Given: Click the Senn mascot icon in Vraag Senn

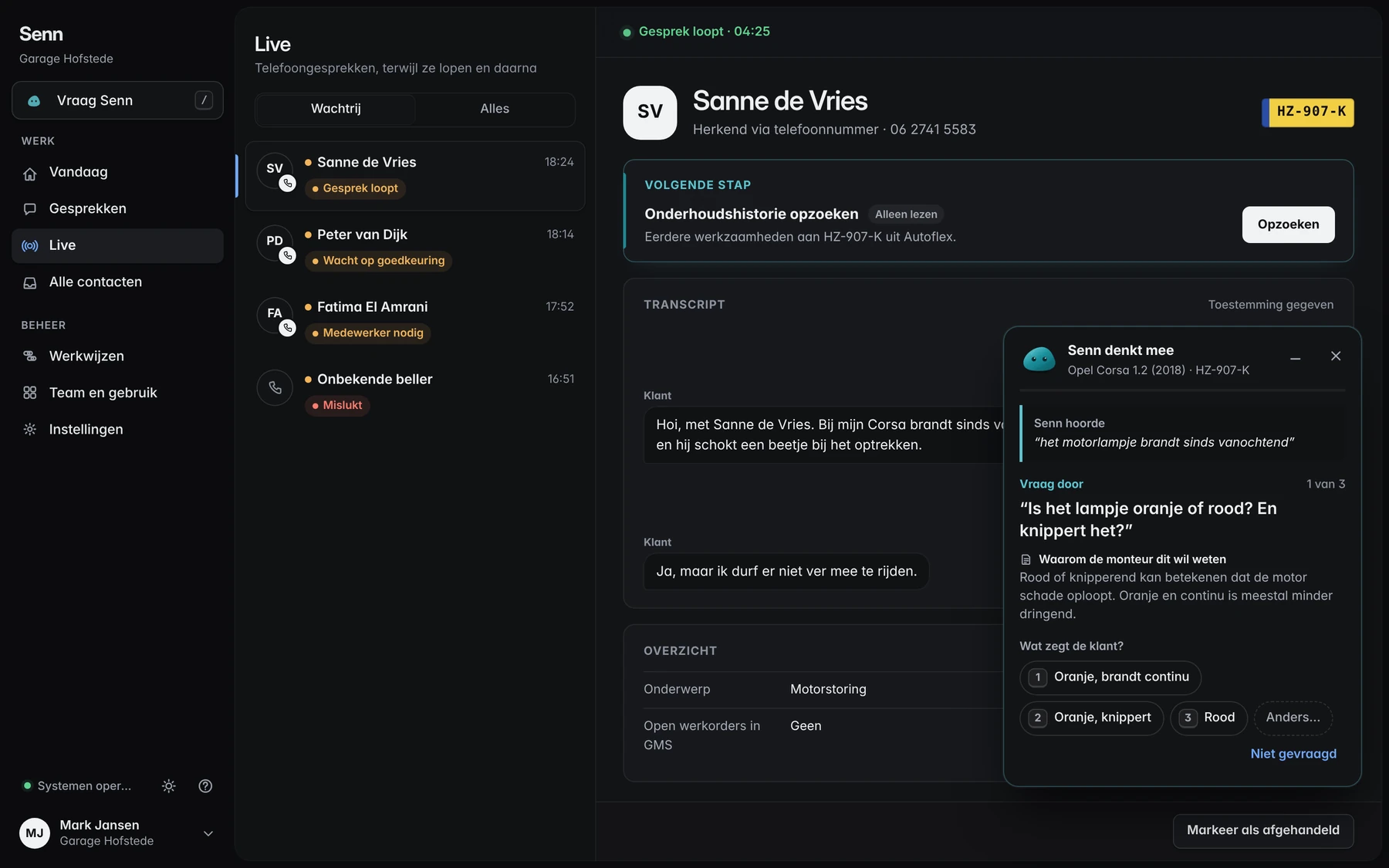Looking at the screenshot, I should click(x=34, y=101).
